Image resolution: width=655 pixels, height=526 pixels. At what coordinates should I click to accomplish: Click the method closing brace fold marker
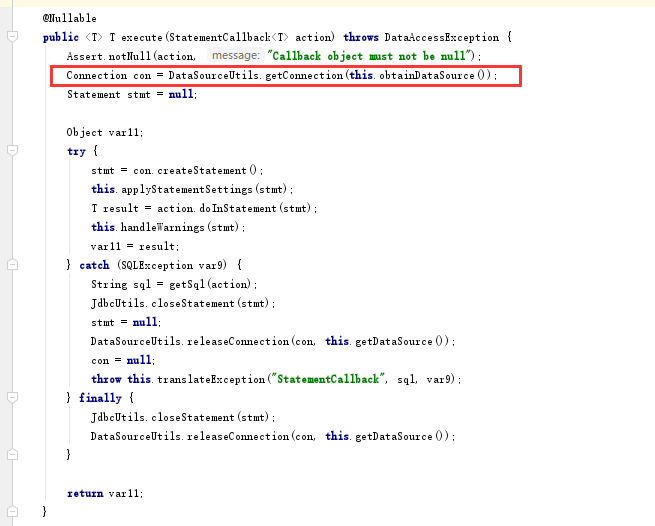(13, 511)
